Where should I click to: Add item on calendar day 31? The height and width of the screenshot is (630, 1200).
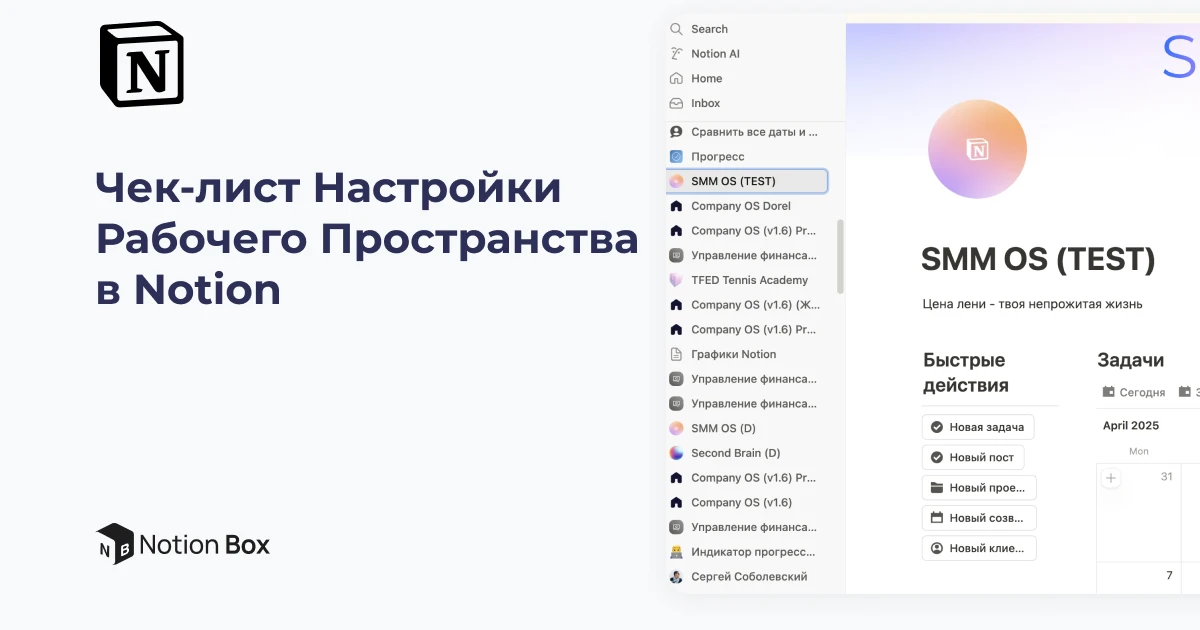[1111, 479]
